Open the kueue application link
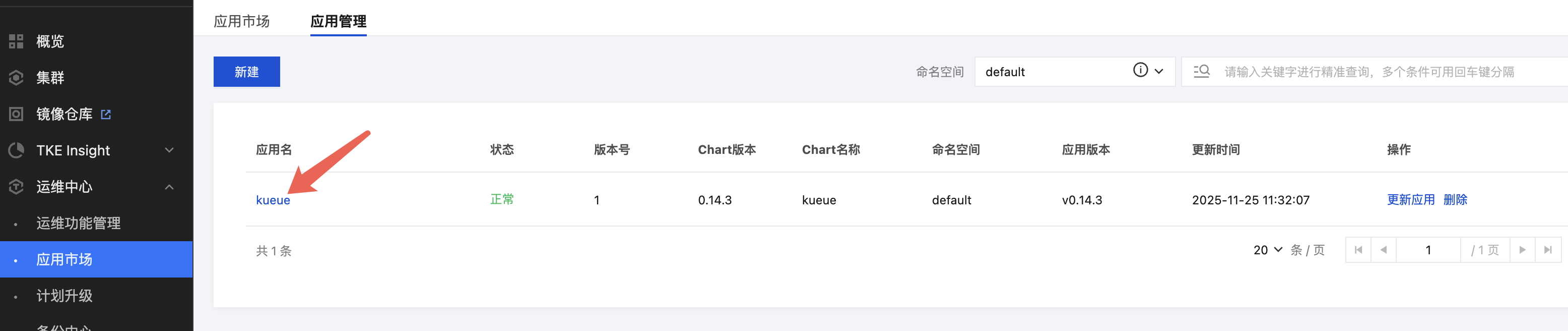This screenshot has height=331, width=1568. click(273, 200)
